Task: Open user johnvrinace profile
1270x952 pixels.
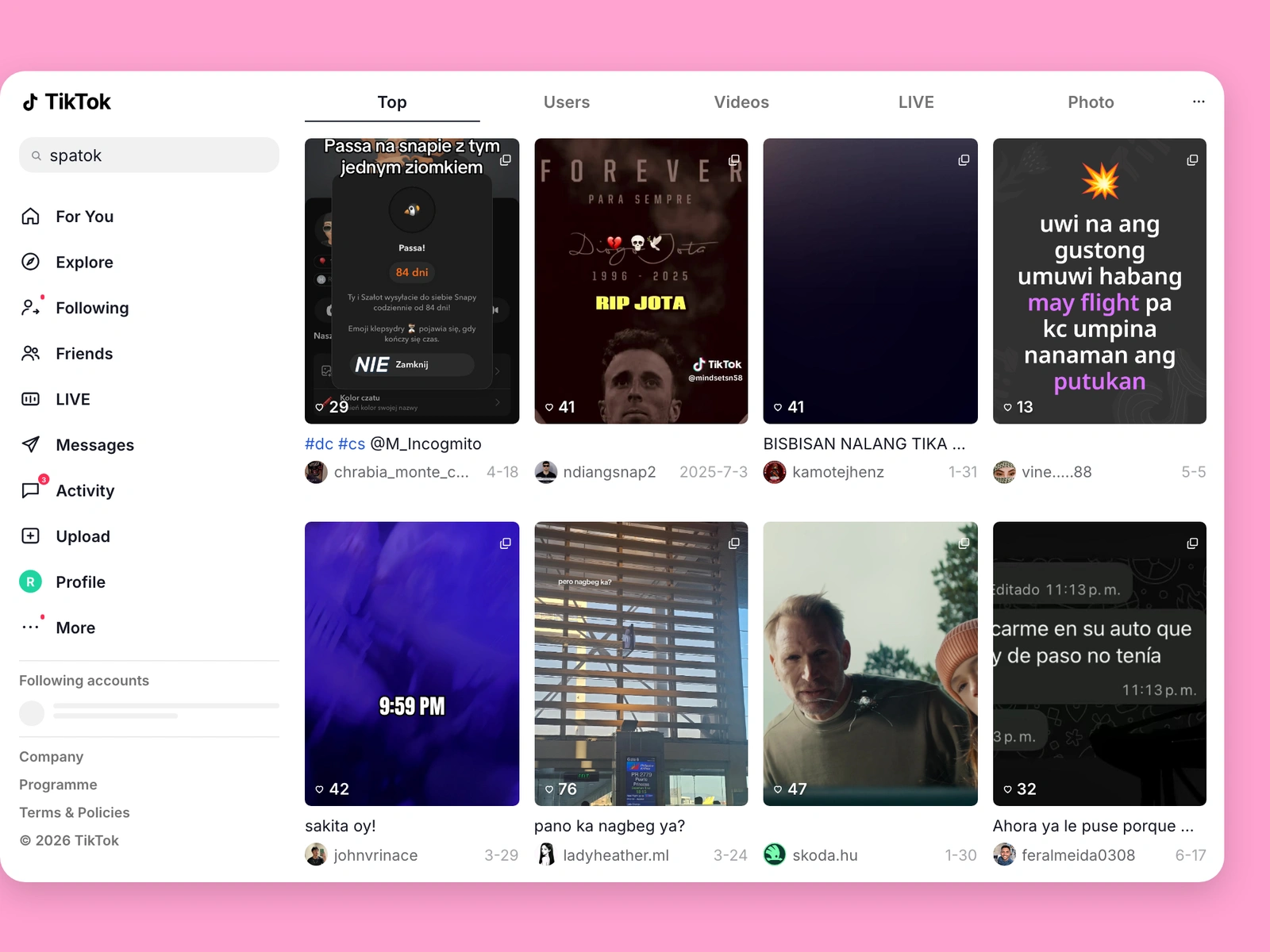Action: (375, 855)
